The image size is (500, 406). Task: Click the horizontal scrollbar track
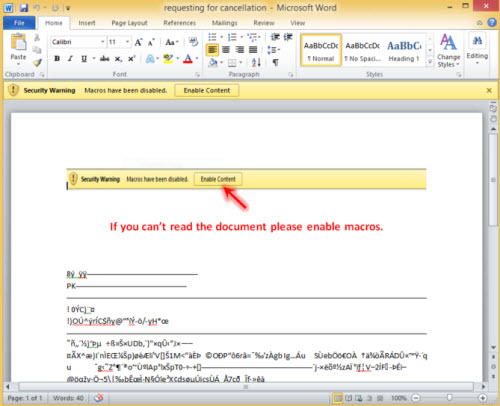pyautogui.click(x=246, y=387)
